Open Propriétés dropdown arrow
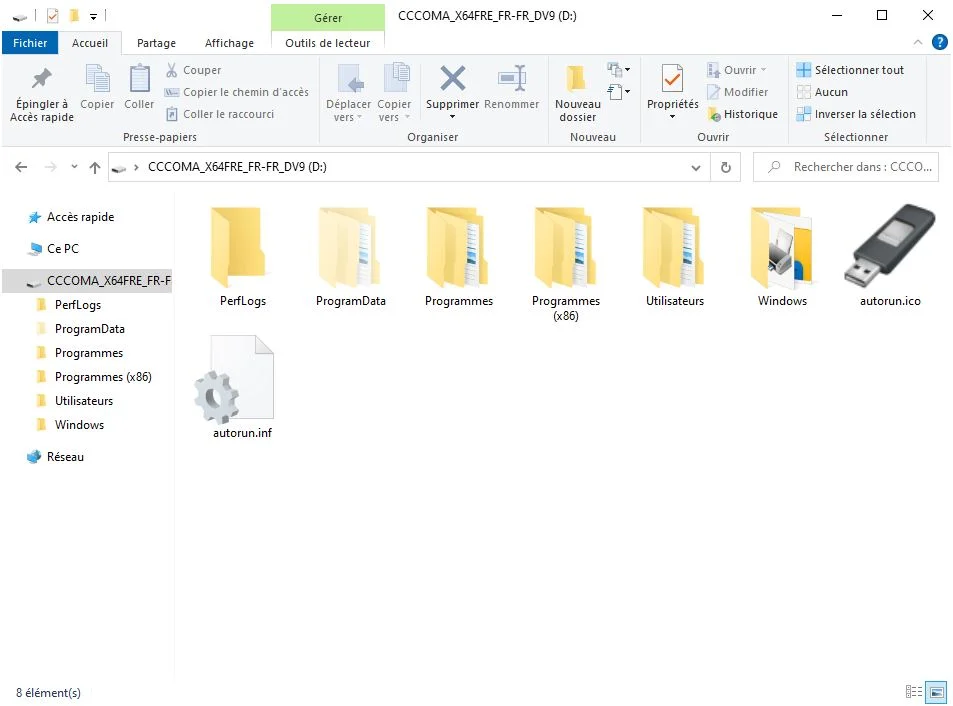 [672, 117]
